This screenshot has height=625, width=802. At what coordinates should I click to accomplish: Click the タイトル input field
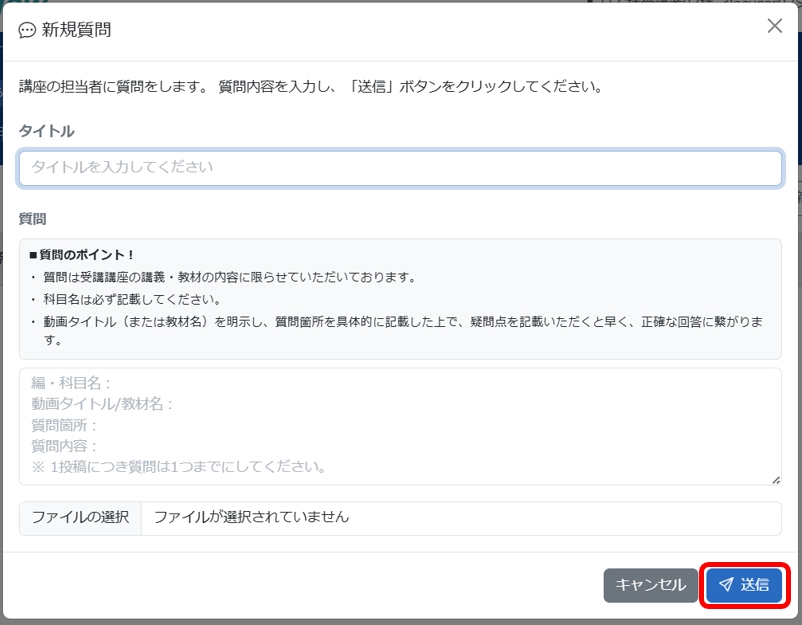tap(400, 168)
